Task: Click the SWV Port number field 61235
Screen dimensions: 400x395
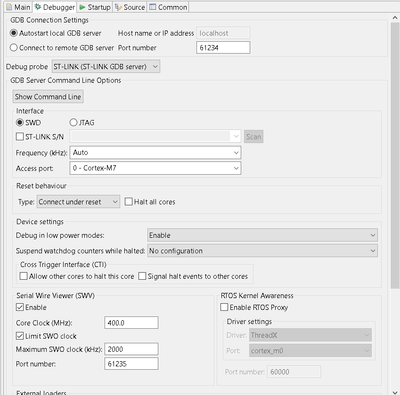Action: 131,364
